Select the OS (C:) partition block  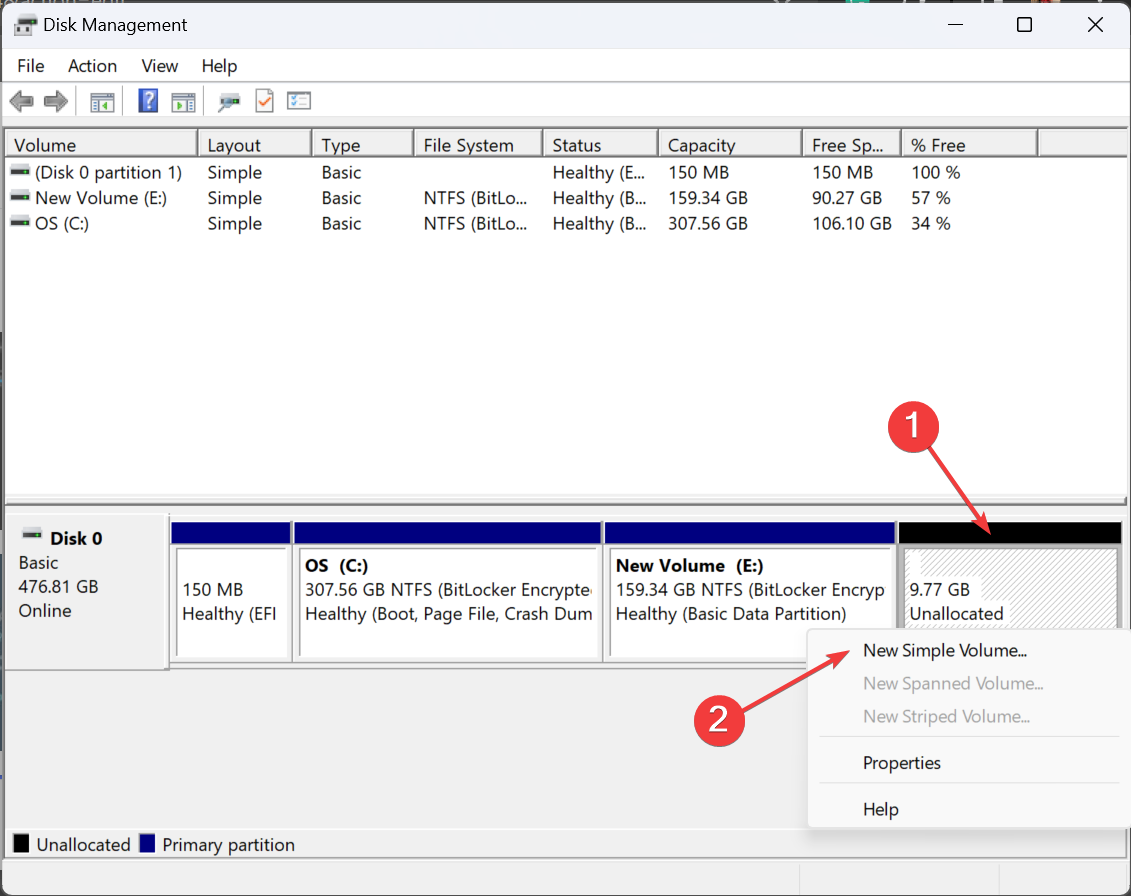pos(448,592)
